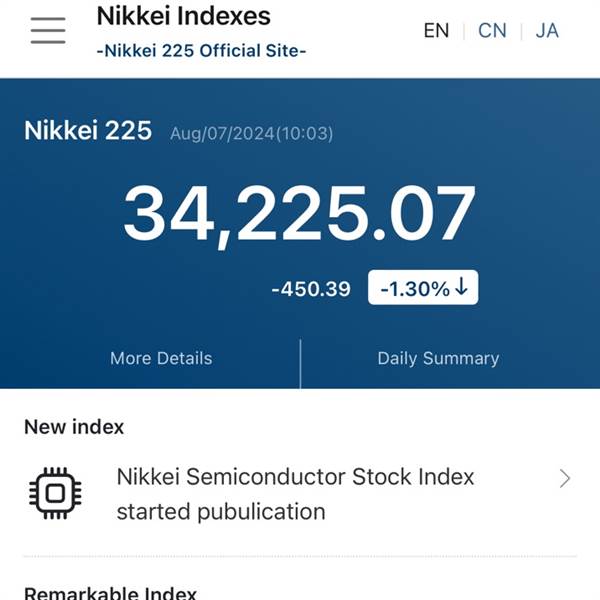This screenshot has width=600, height=600.
Task: Click the started pubulication text line
Action: (221, 512)
